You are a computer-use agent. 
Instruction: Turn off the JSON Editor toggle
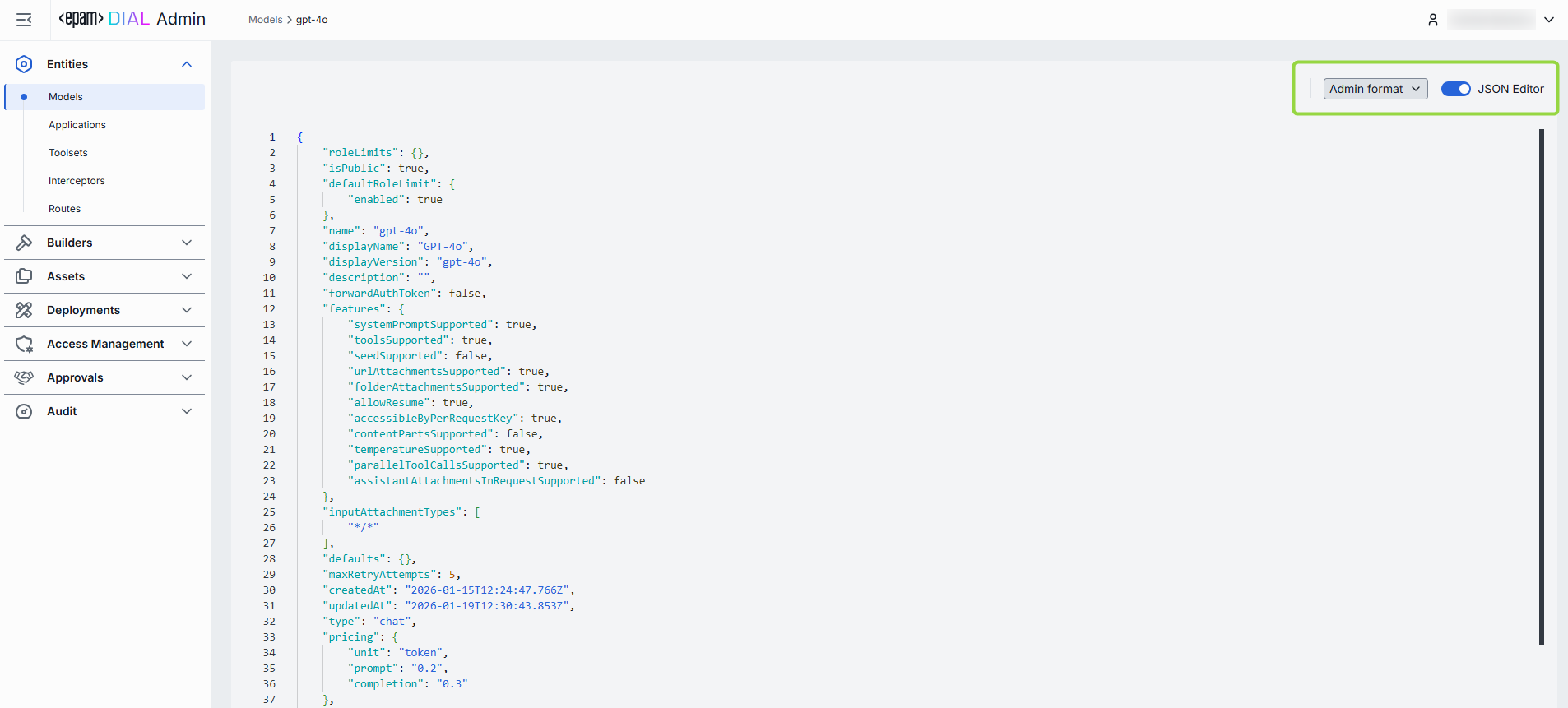pos(1455,89)
